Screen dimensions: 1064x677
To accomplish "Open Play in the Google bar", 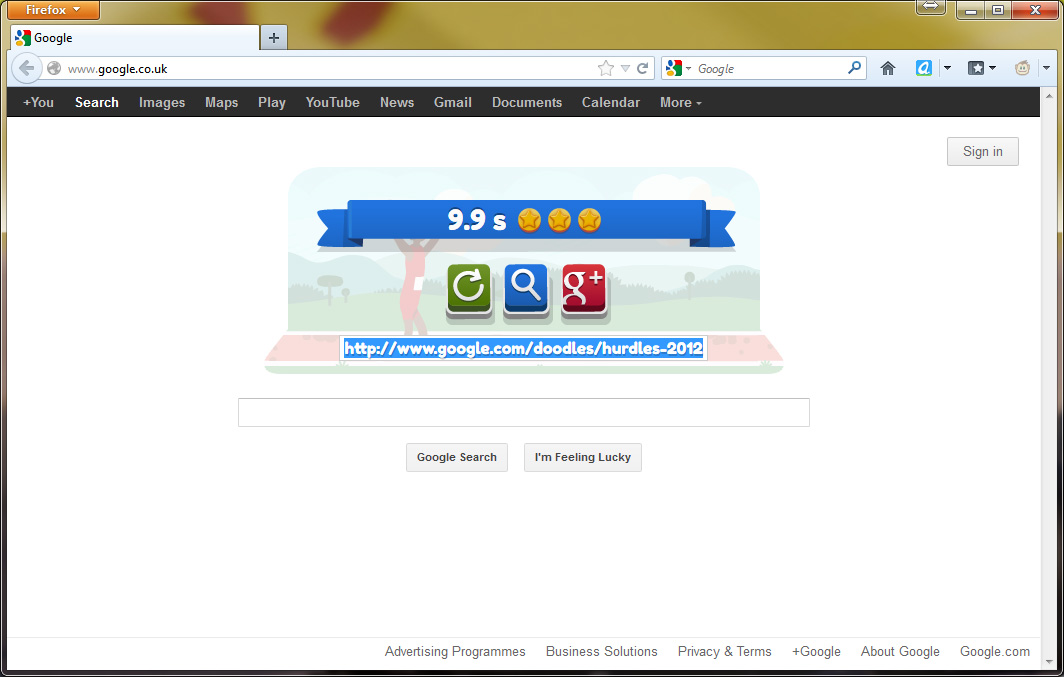I will point(271,102).
